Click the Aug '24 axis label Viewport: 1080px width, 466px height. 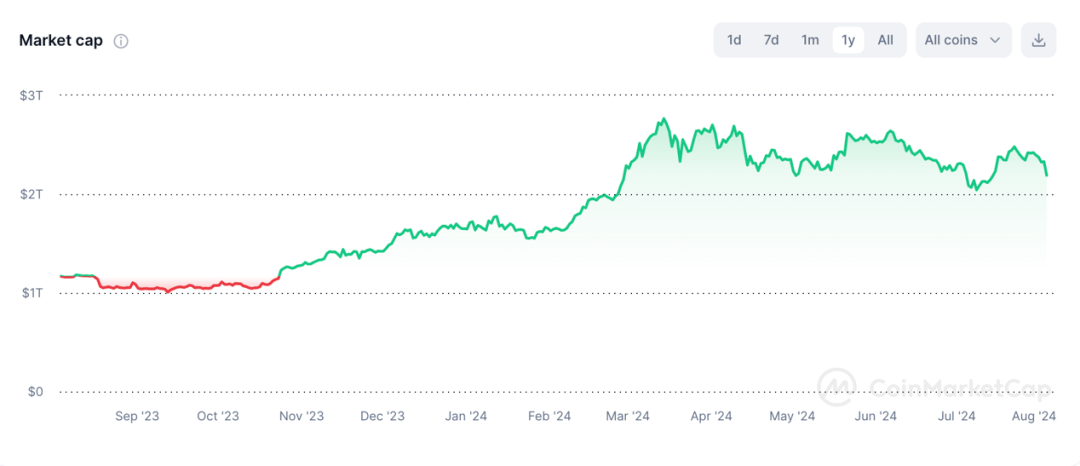click(1034, 416)
